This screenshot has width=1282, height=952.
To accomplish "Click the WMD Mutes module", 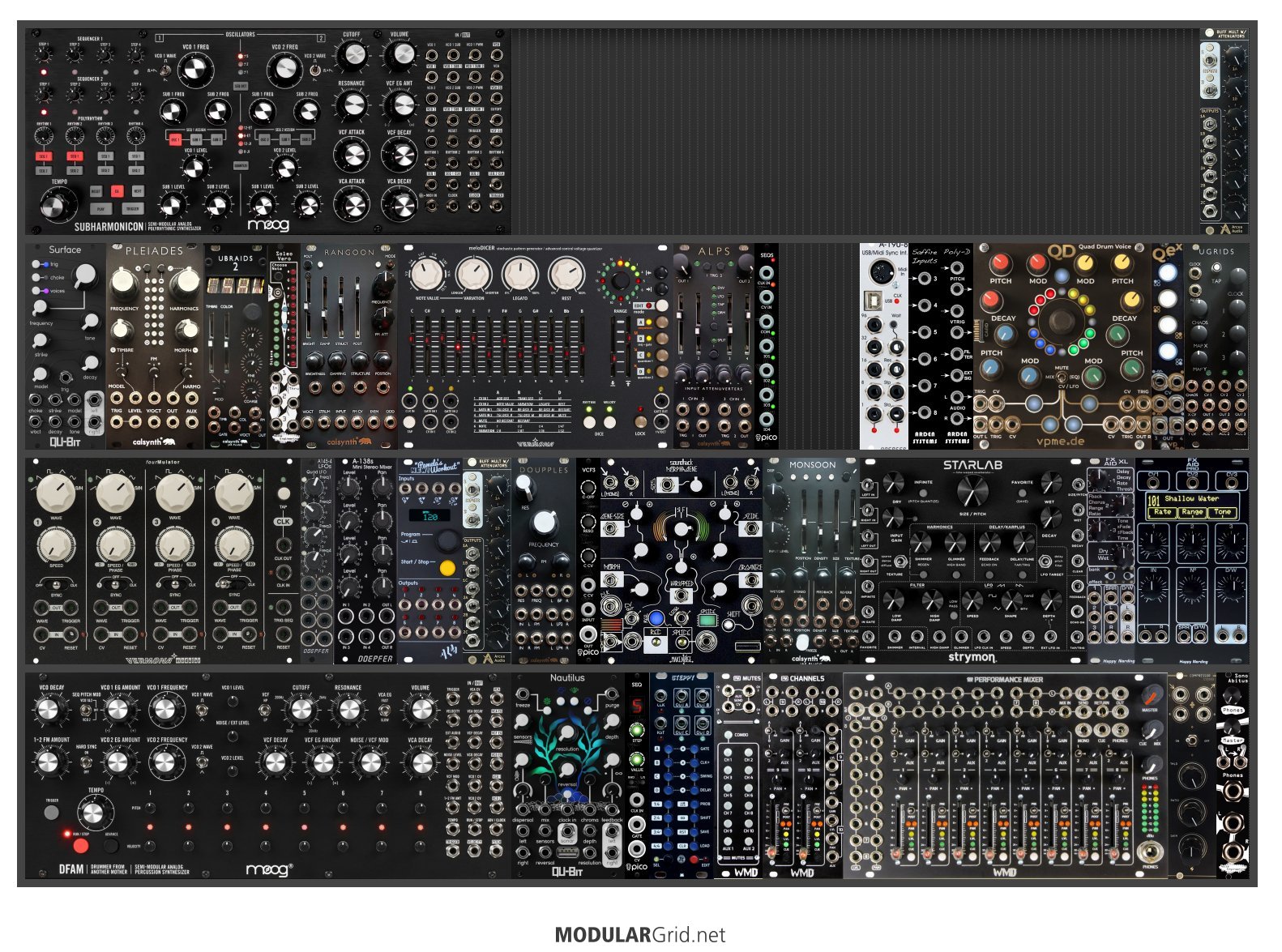I will point(738,776).
